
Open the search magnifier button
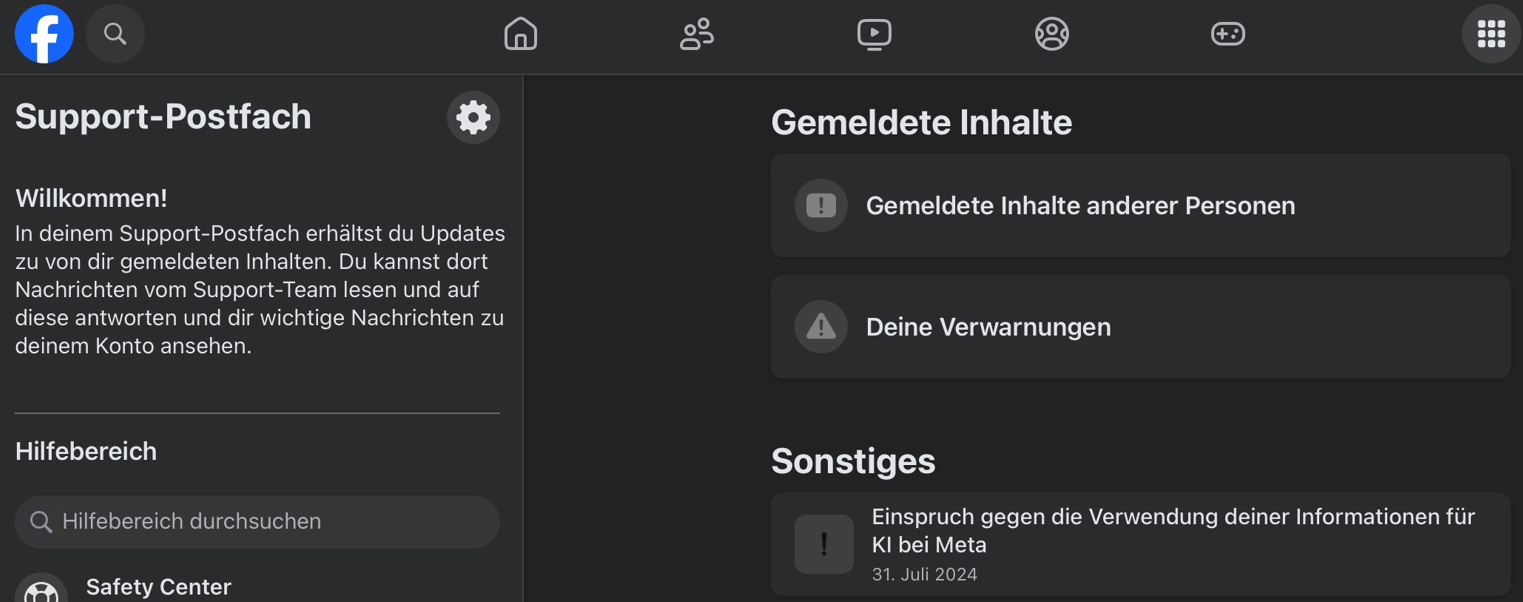(115, 34)
